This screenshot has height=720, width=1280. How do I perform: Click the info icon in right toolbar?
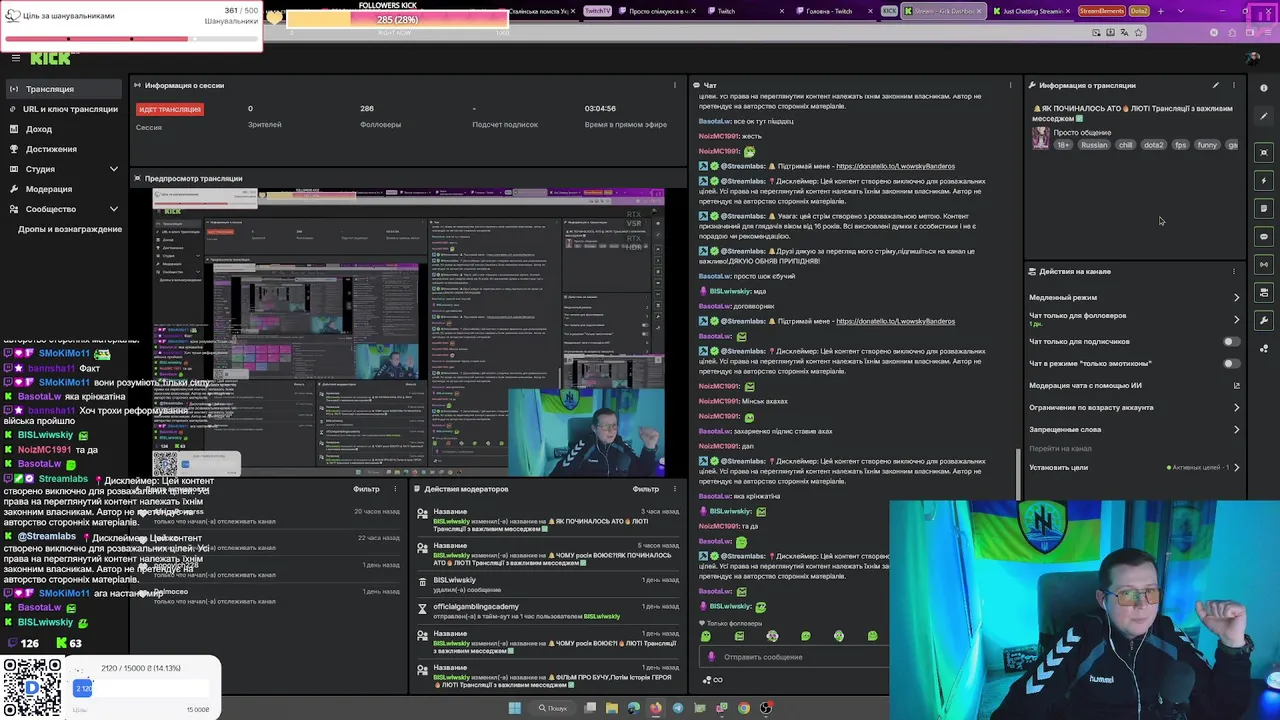click(1264, 88)
